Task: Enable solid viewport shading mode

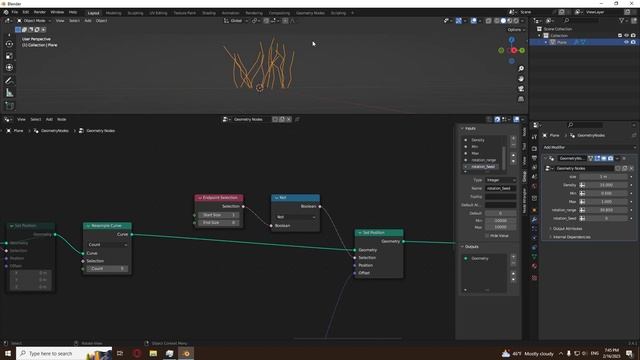Action: (x=503, y=21)
